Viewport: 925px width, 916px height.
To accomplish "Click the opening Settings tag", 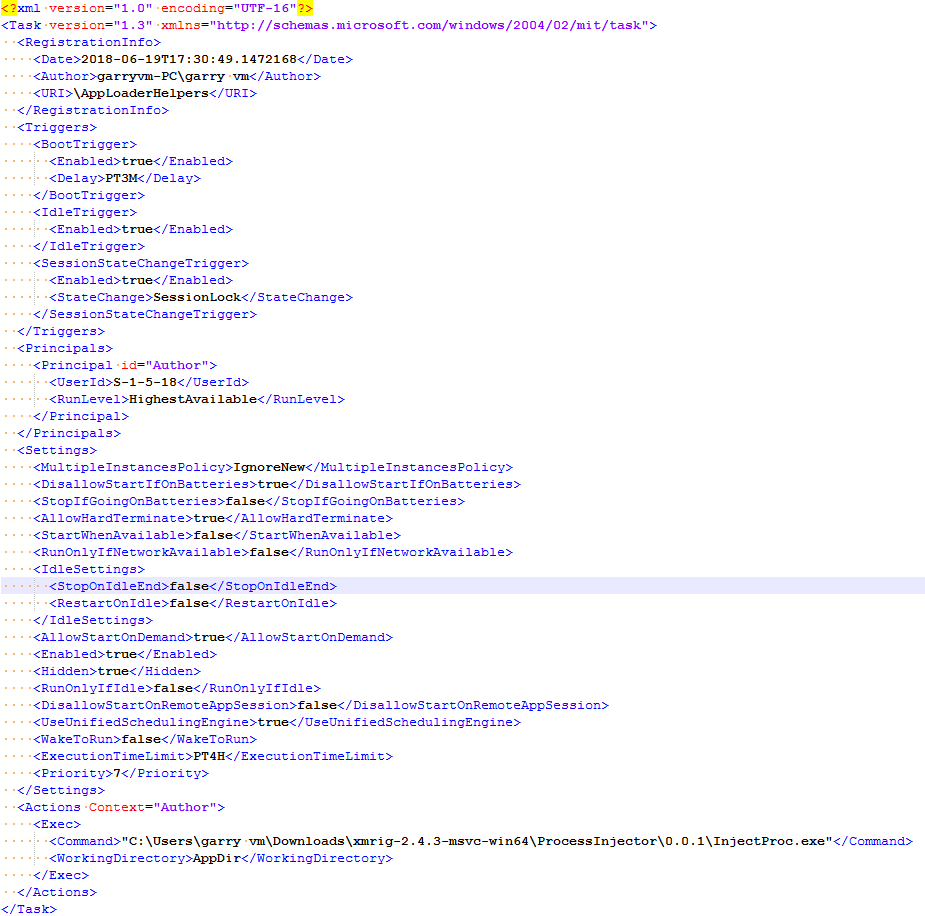I will pyautogui.click(x=57, y=451).
